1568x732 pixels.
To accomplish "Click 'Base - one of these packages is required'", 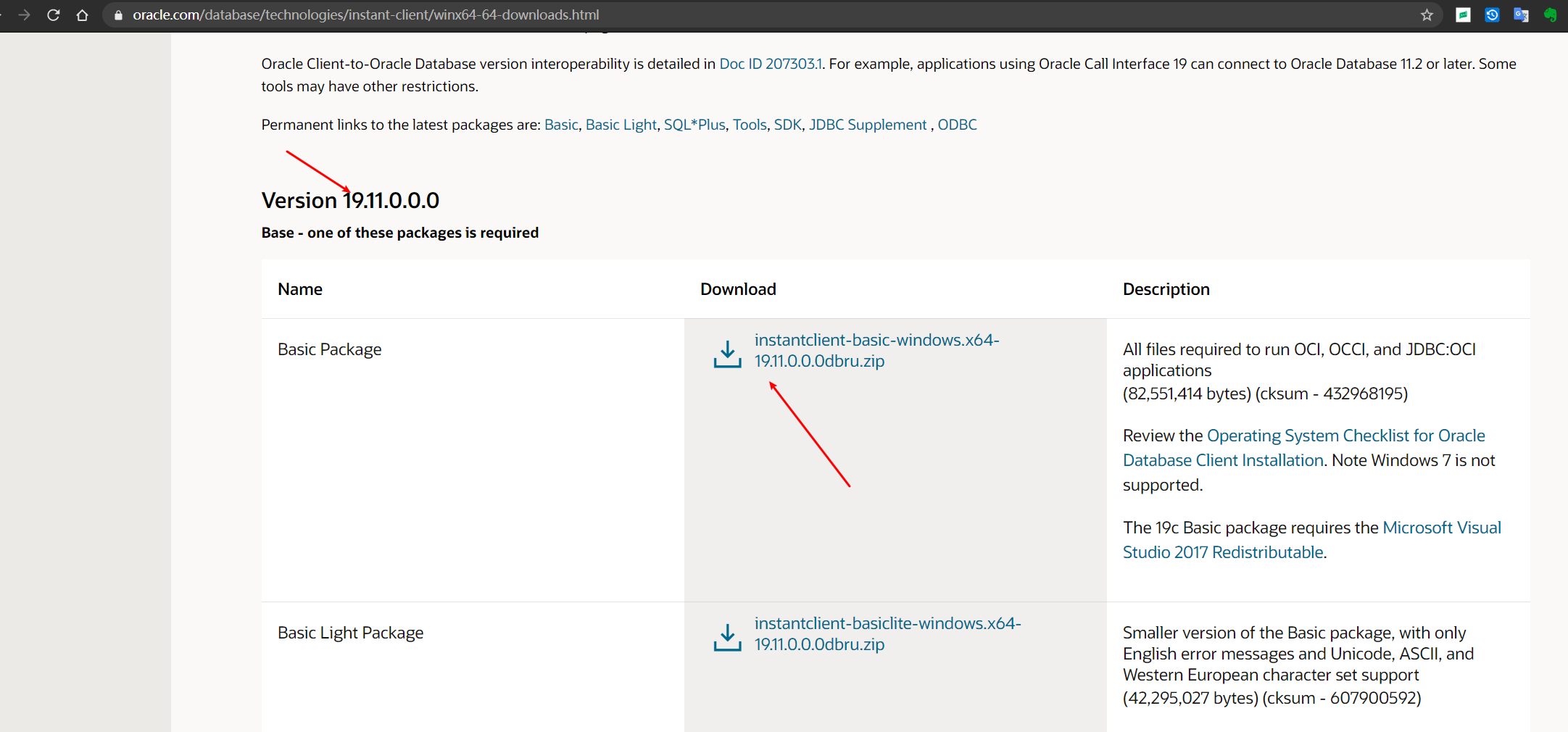I will coord(400,233).
